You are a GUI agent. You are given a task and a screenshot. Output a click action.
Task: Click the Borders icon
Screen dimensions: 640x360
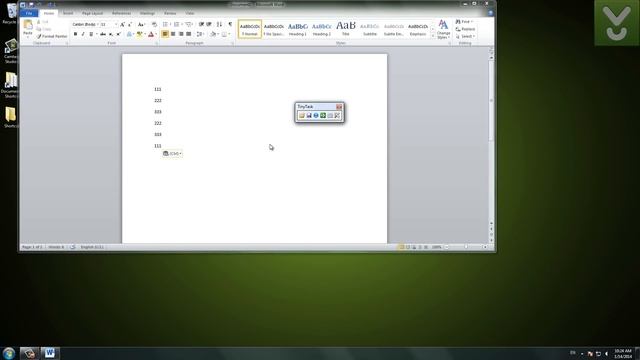(x=224, y=34)
